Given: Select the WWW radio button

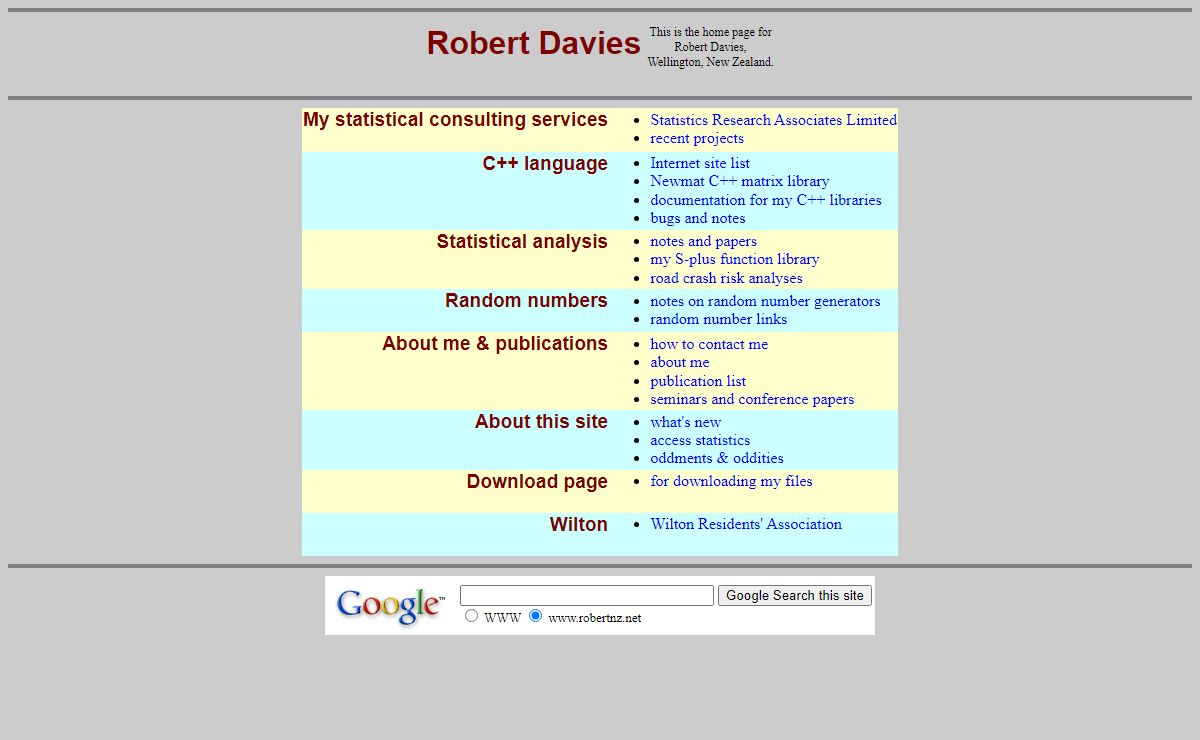Looking at the screenshot, I should (x=472, y=616).
